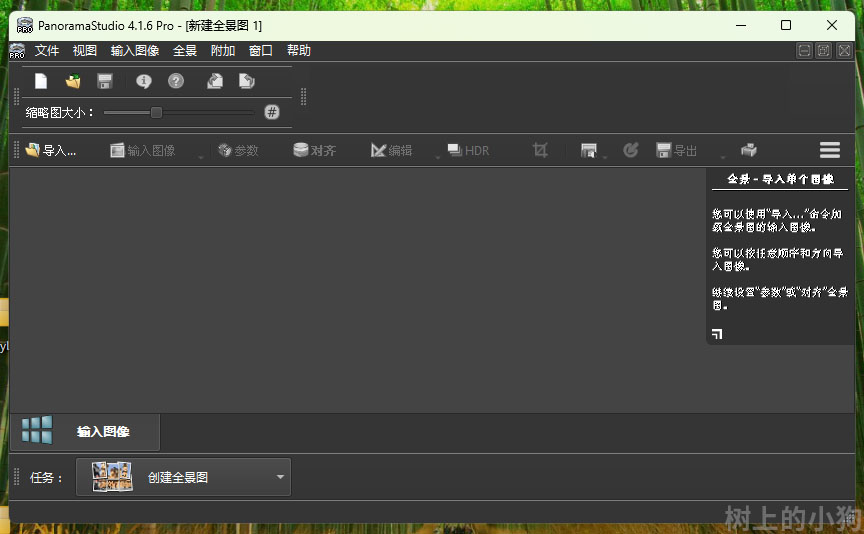864x534 pixels.
Task: Click the print icon in toolbar
Action: [748, 150]
